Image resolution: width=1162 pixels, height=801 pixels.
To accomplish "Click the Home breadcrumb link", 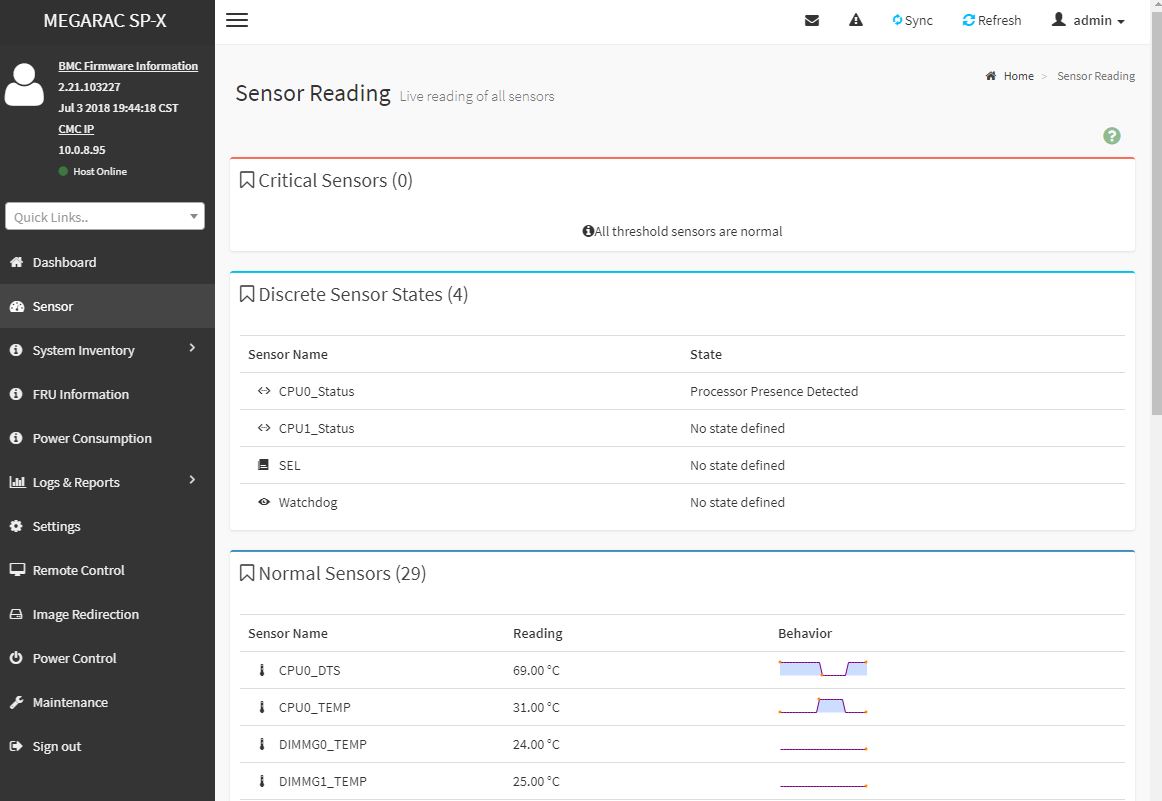I will coord(1018,76).
